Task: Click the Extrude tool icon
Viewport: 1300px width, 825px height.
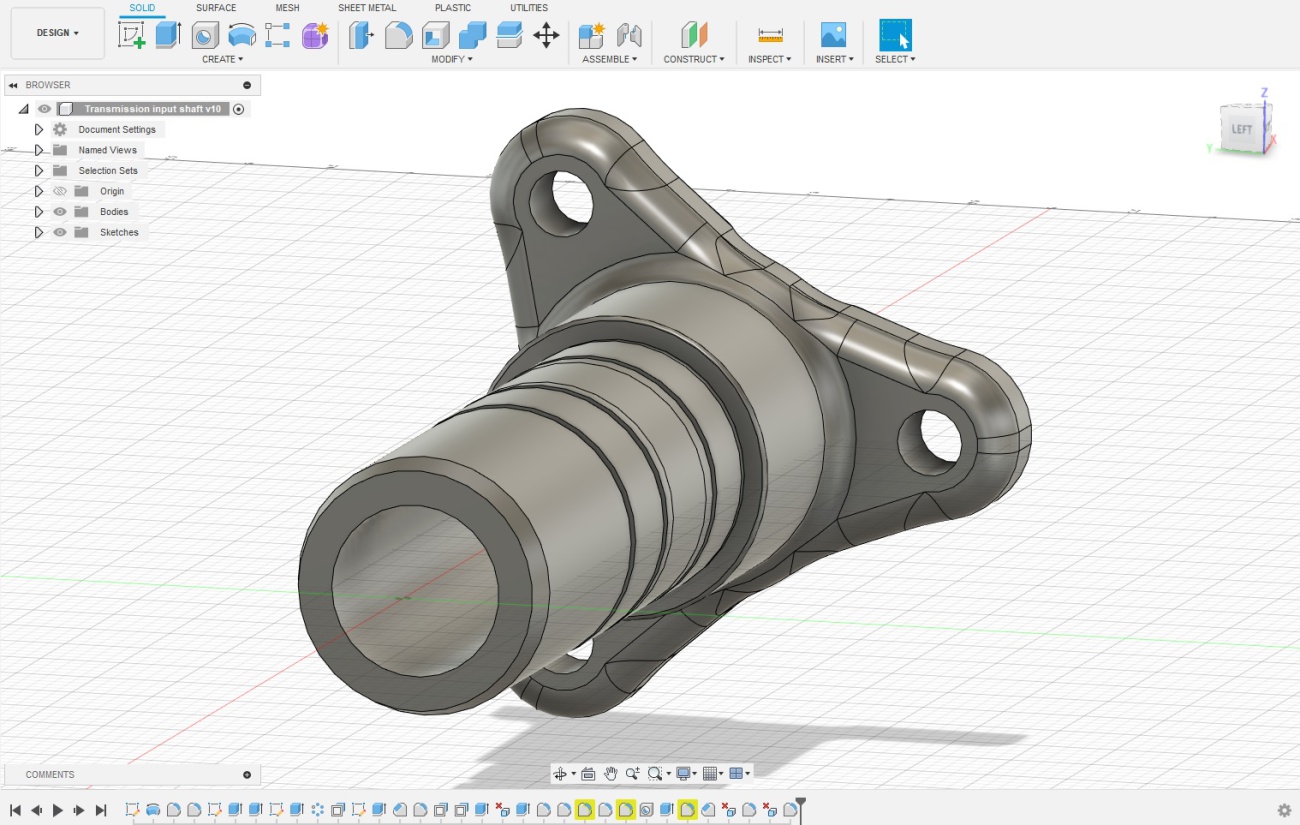Action: [x=168, y=36]
